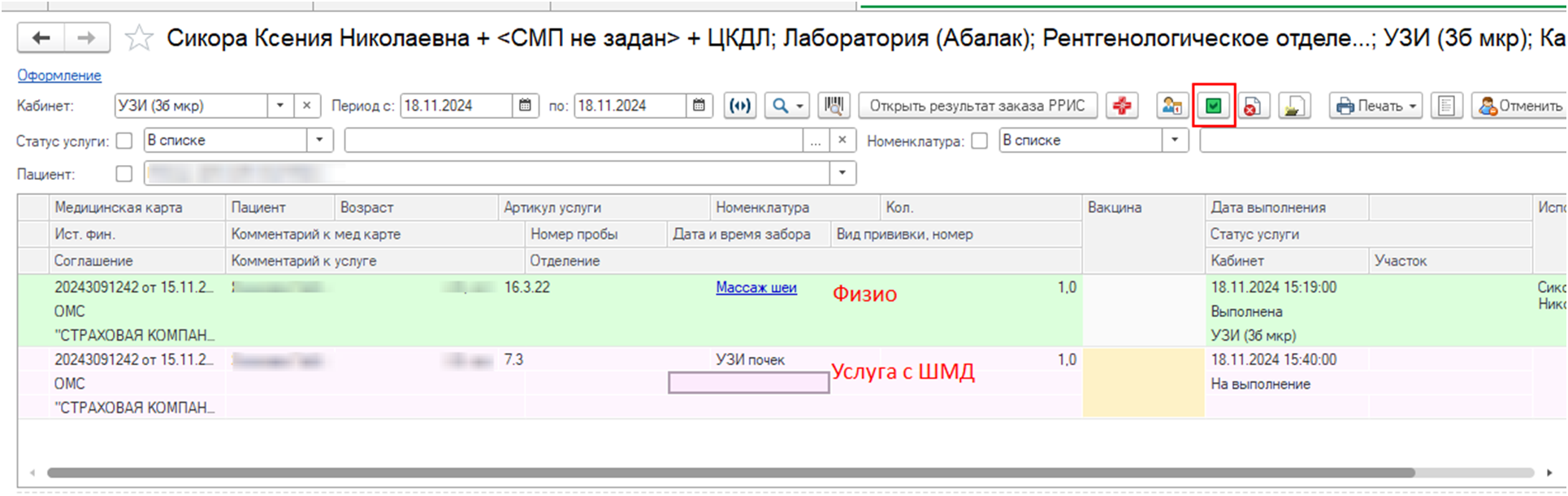
Task: Click the document with red cross icon
Action: [x=1252, y=106]
